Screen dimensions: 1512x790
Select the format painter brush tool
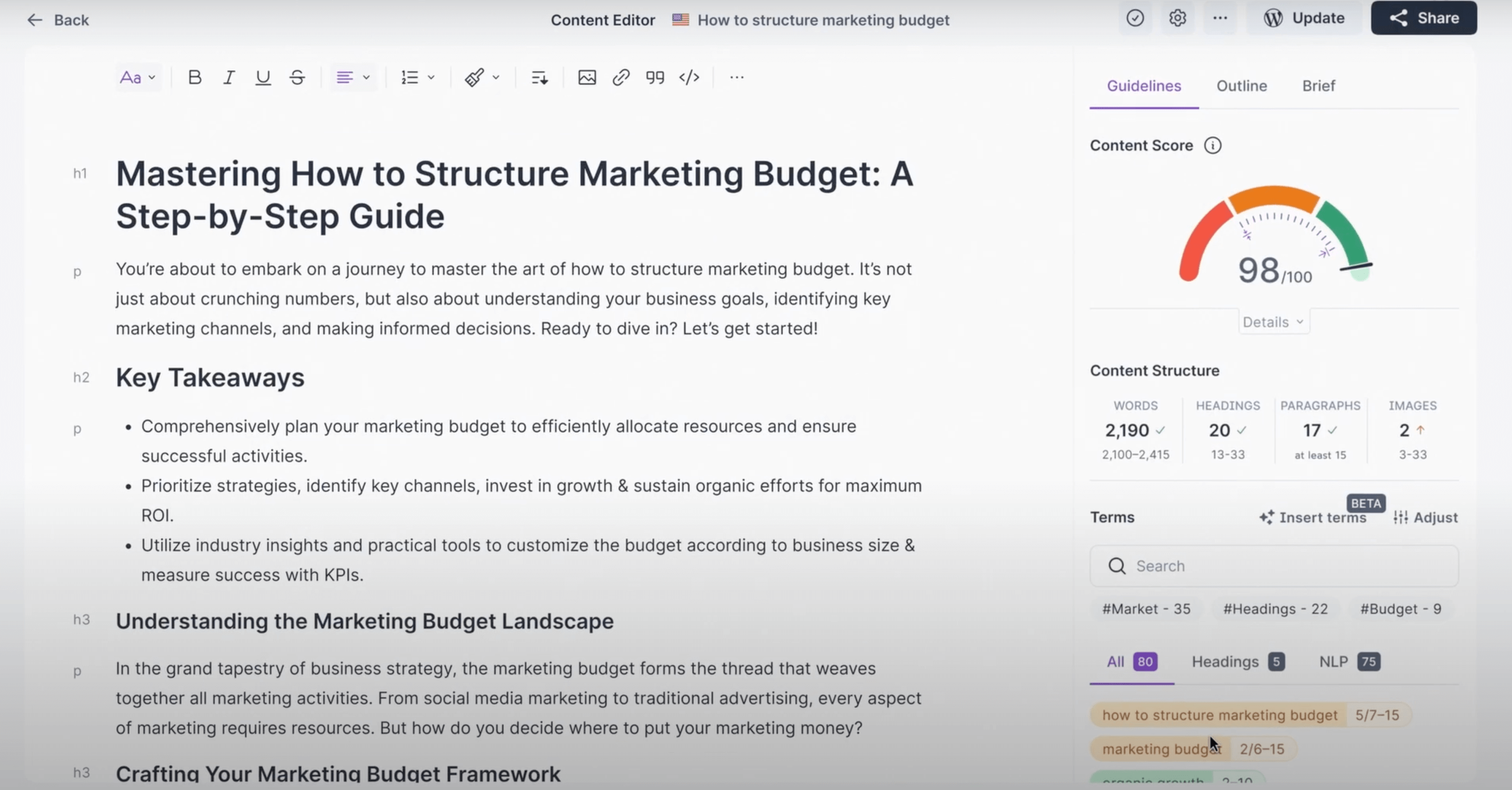click(x=474, y=77)
